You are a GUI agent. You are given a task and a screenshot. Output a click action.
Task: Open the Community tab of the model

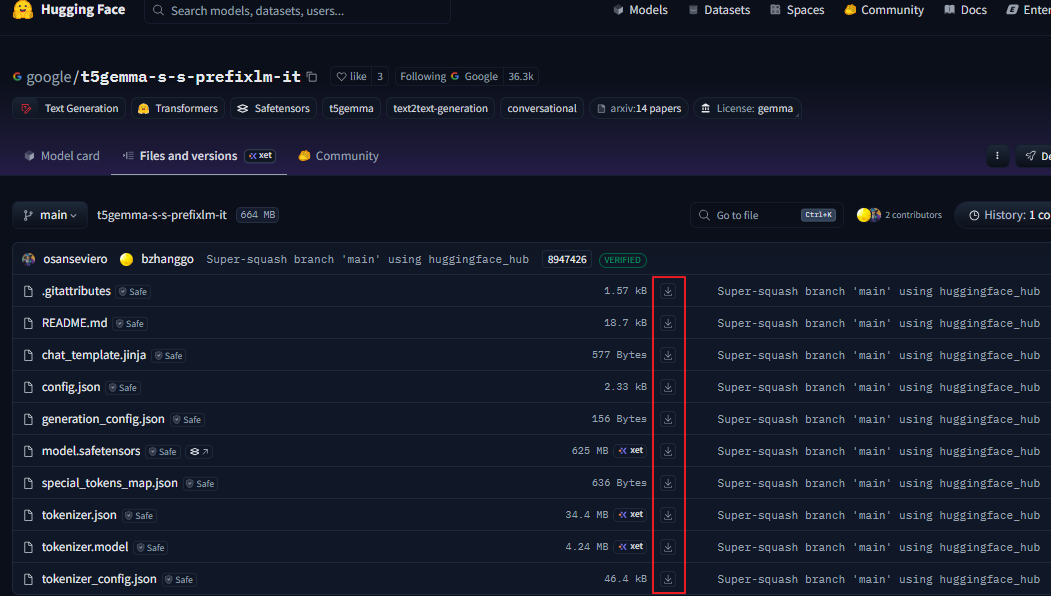pyautogui.click(x=338, y=156)
